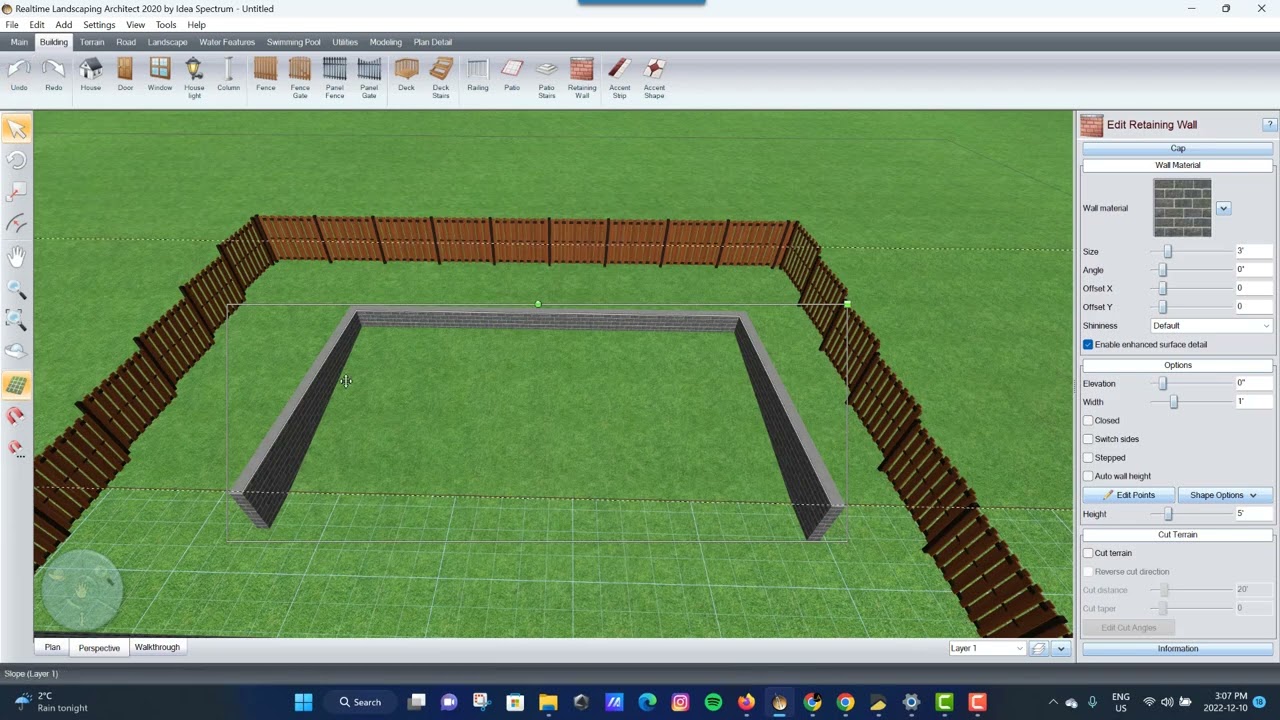Select the Deck Stairs tool
Screen dimensions: 1280x720
pyautogui.click(x=441, y=78)
